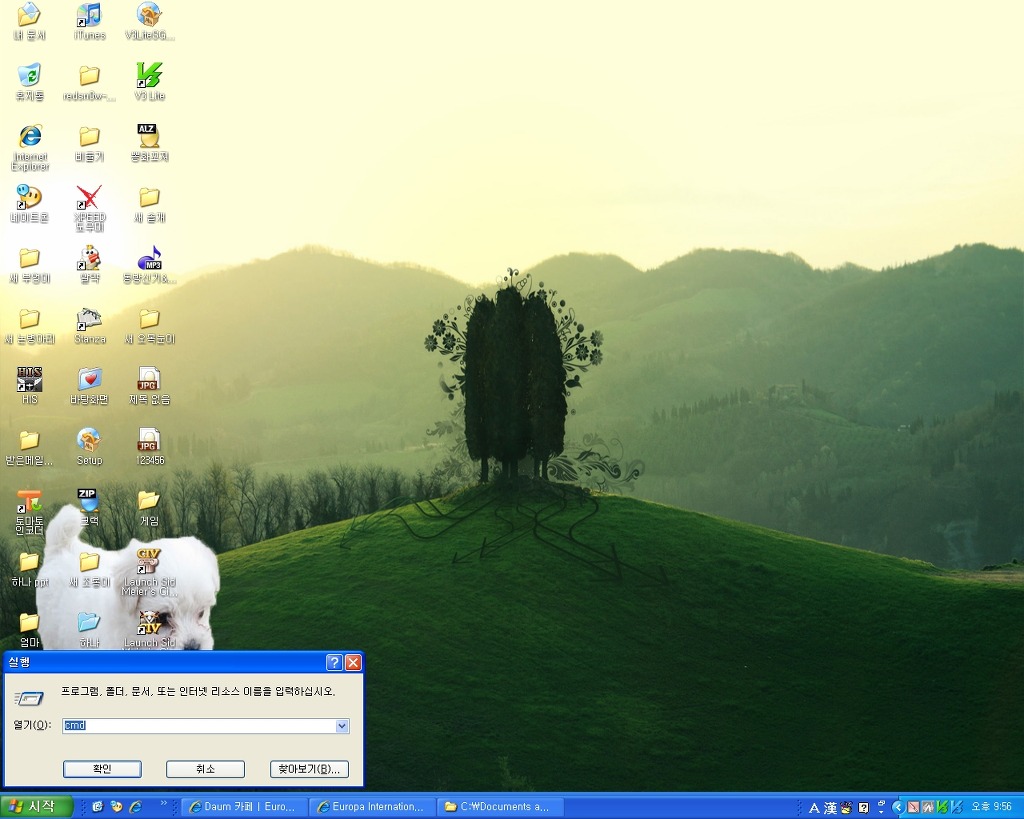
Task: Toggle the IME A input mode
Action: coord(814,809)
